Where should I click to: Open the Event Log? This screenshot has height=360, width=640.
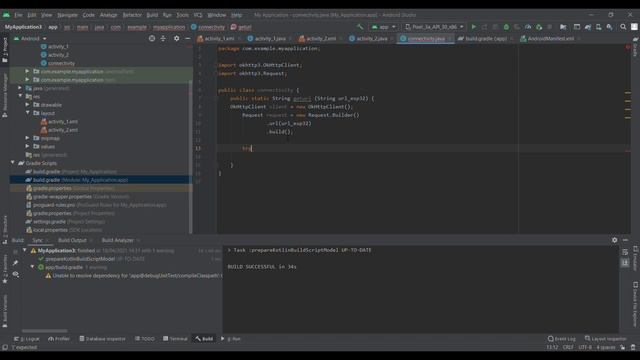562,339
